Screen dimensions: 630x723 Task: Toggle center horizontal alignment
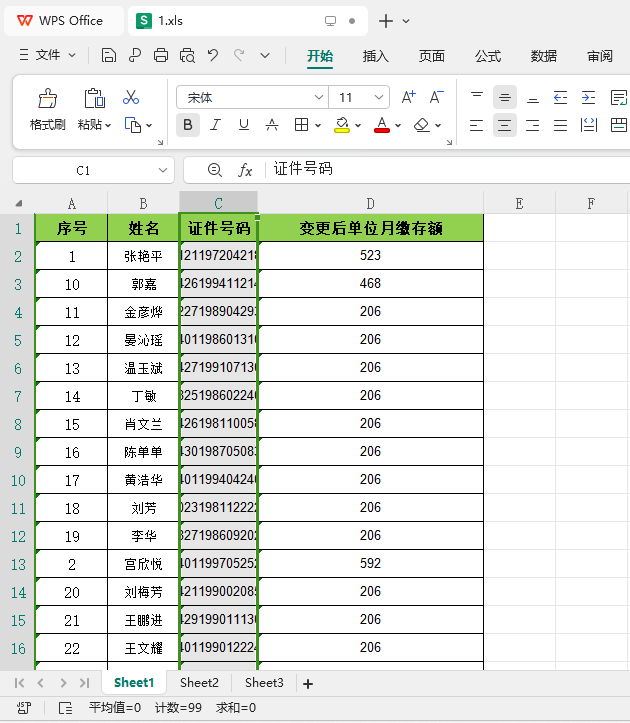coord(505,125)
